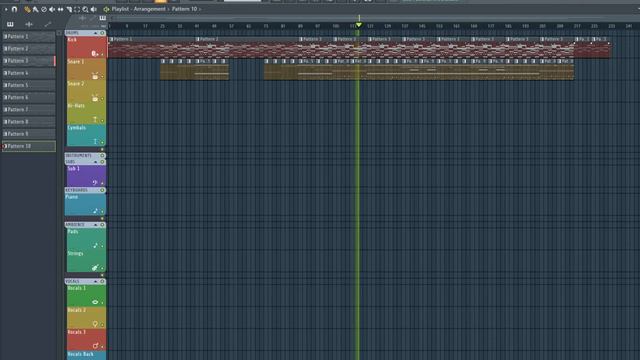This screenshot has width=640, height=360.
Task: Click the Cymbals track icon
Action: tap(95, 141)
